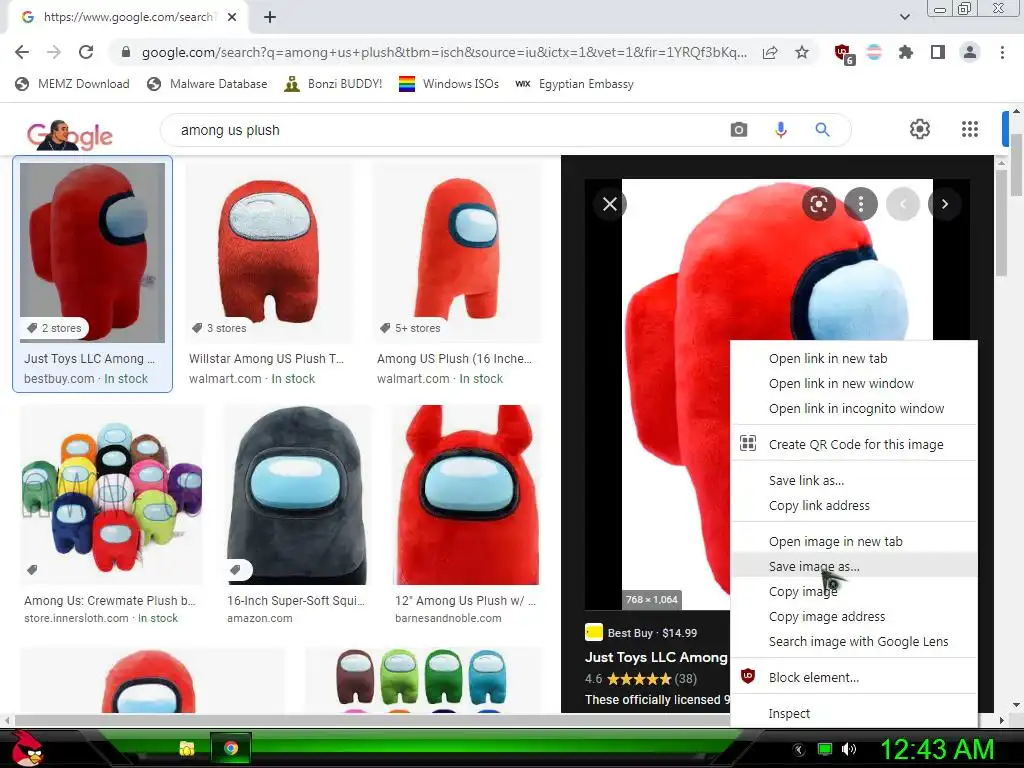Show previous image in preview

pyautogui.click(x=903, y=204)
